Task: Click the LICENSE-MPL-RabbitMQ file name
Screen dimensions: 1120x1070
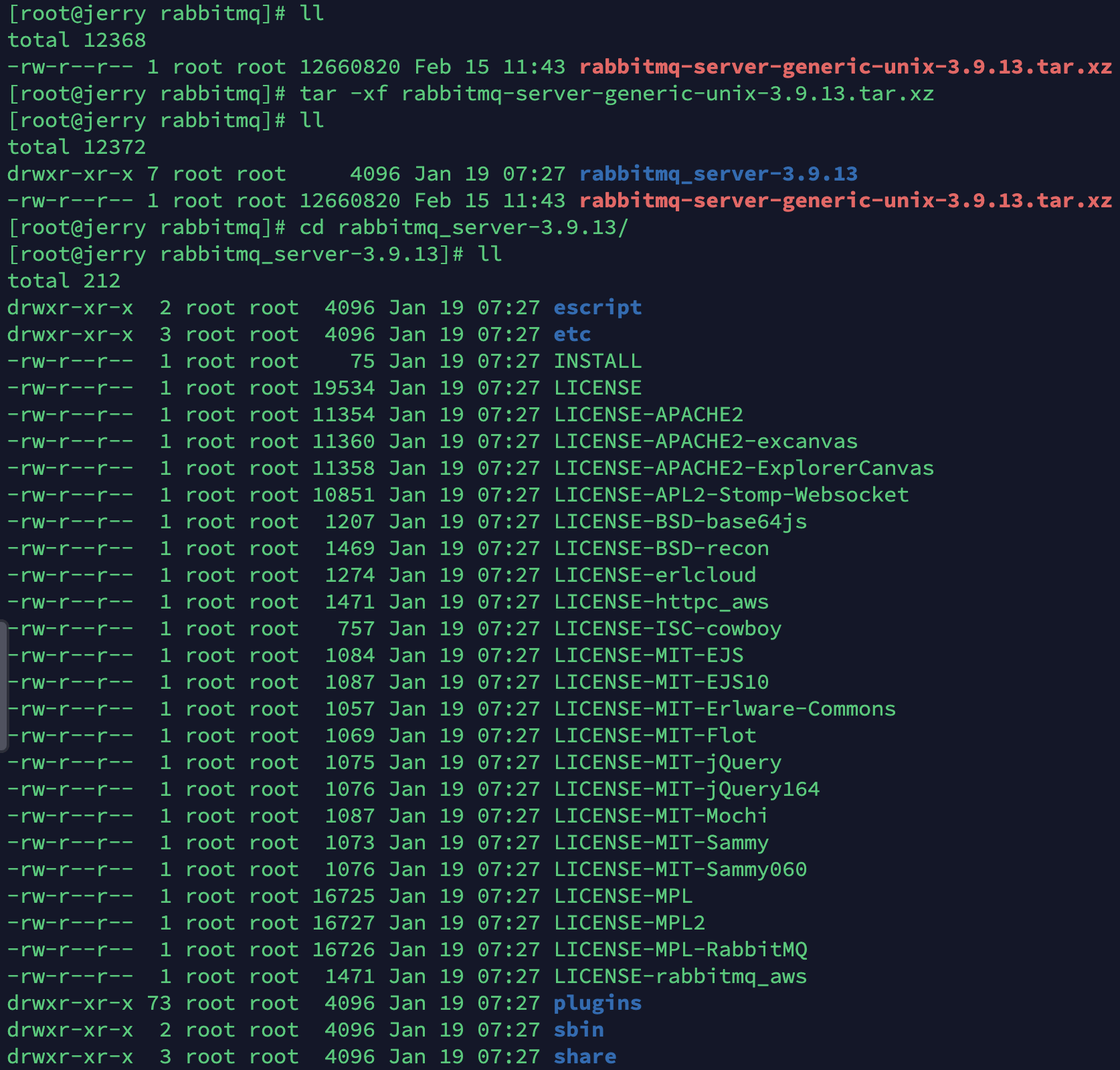Action: [x=680, y=950]
